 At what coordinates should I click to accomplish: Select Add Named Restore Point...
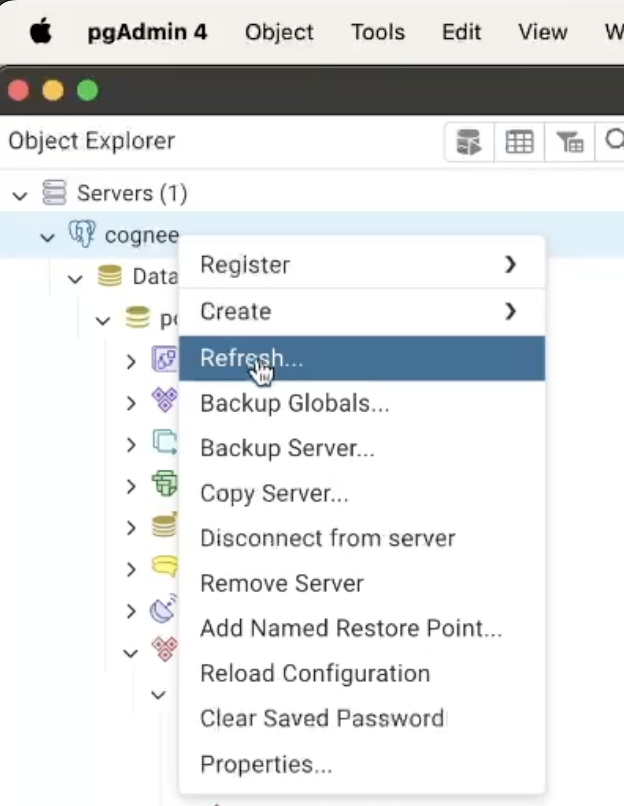(x=361, y=629)
